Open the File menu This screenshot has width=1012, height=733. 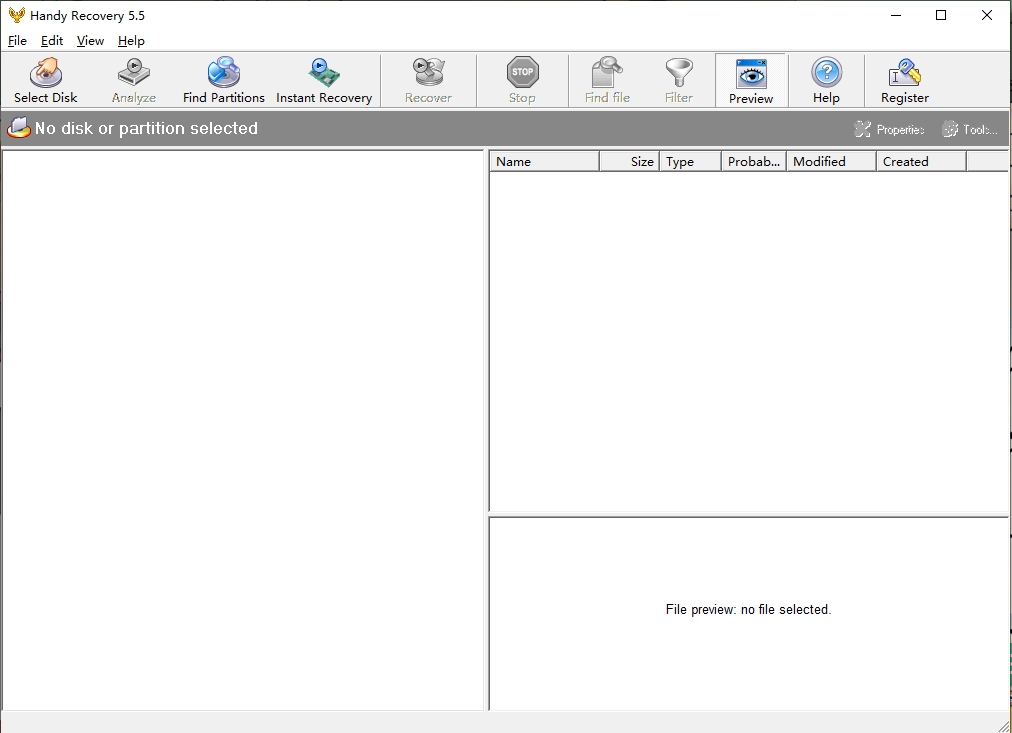click(17, 41)
